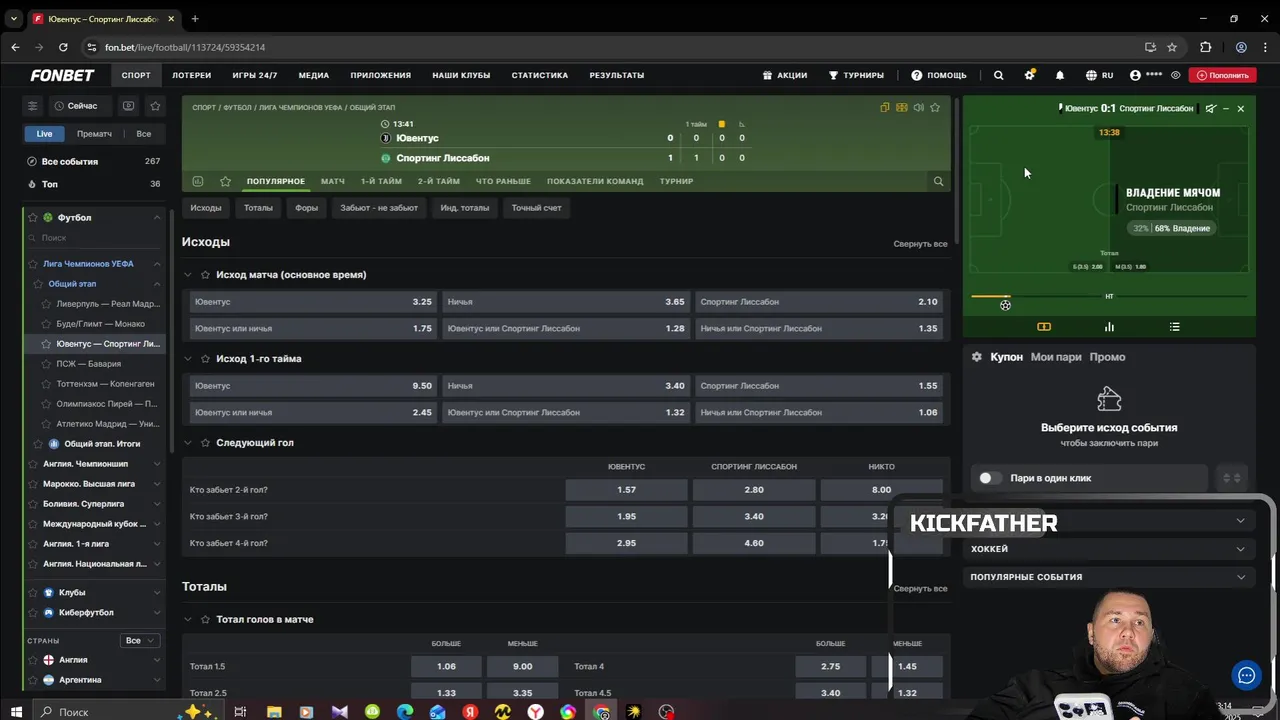1280x720 pixels.
Task: Select the Все filter next to Прематч
Action: pos(144,134)
